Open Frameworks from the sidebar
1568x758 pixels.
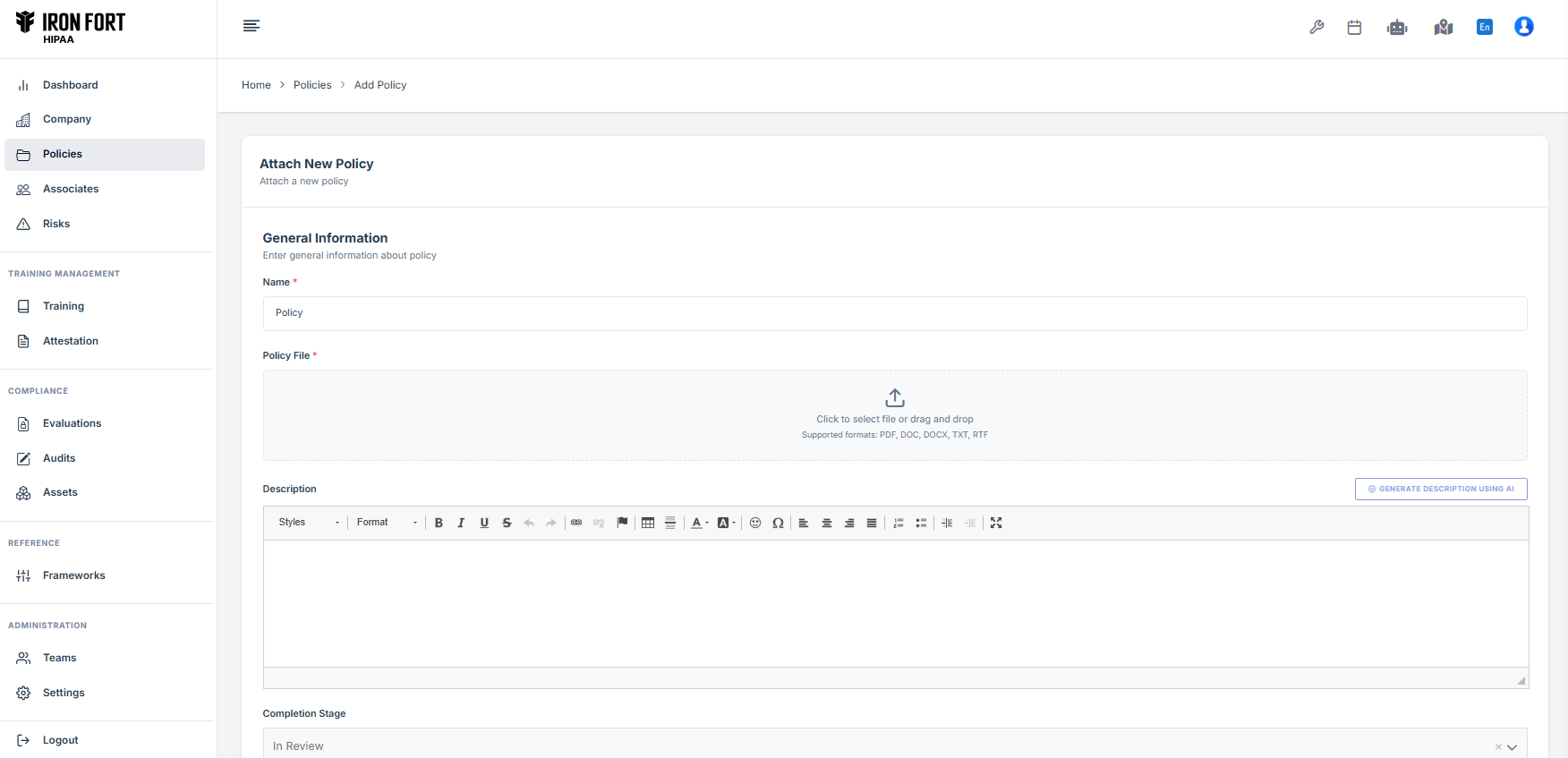73,575
